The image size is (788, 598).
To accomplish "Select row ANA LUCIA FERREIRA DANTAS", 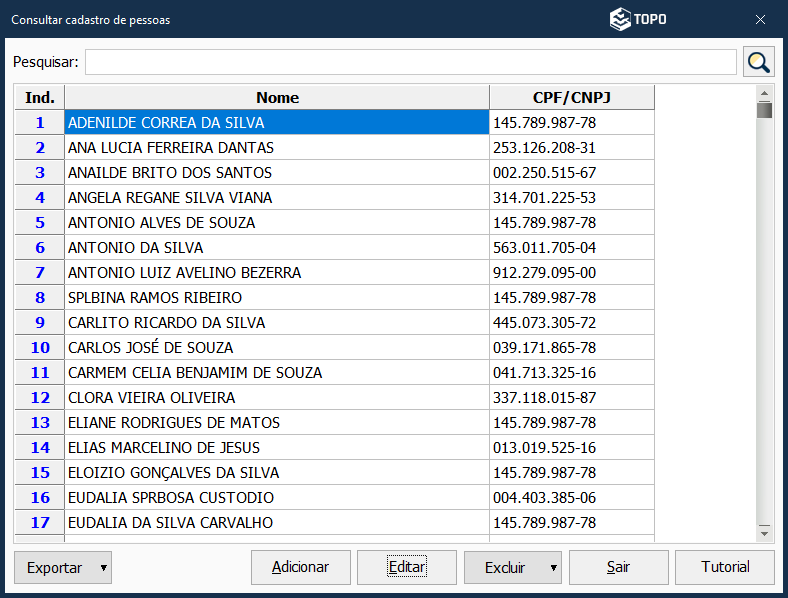I will (277, 148).
